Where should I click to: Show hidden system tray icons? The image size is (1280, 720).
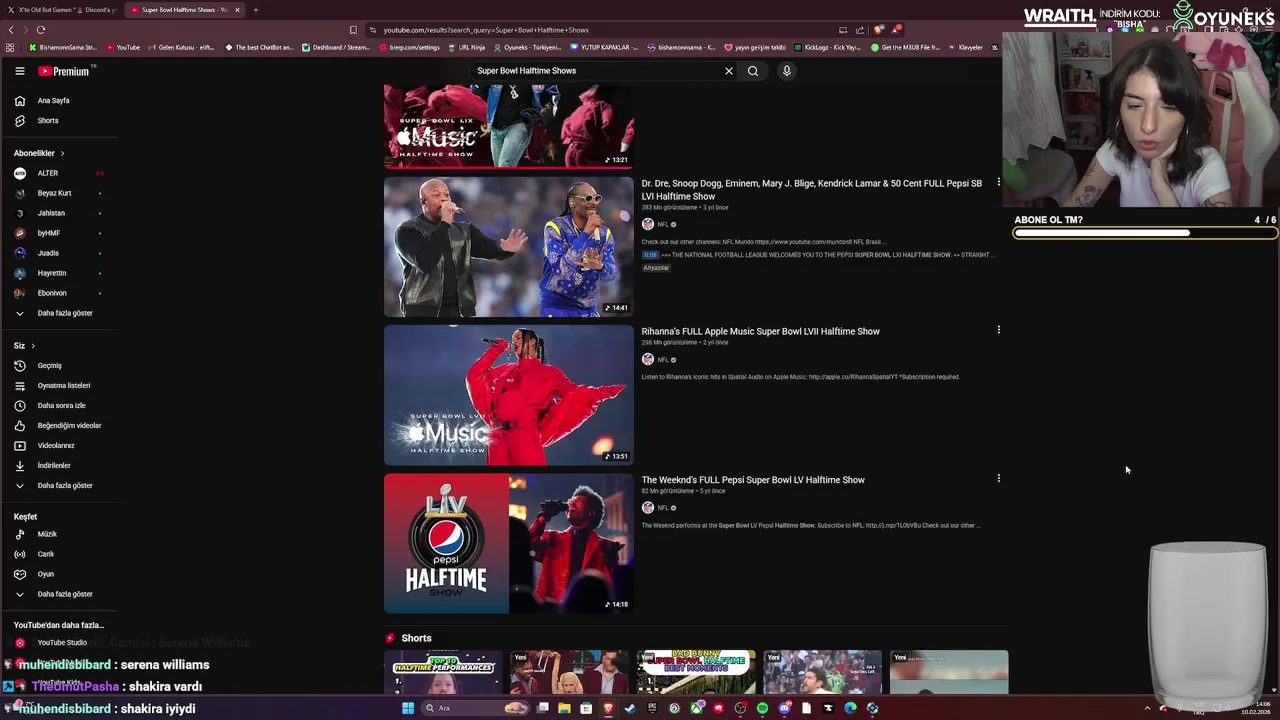click(1147, 708)
